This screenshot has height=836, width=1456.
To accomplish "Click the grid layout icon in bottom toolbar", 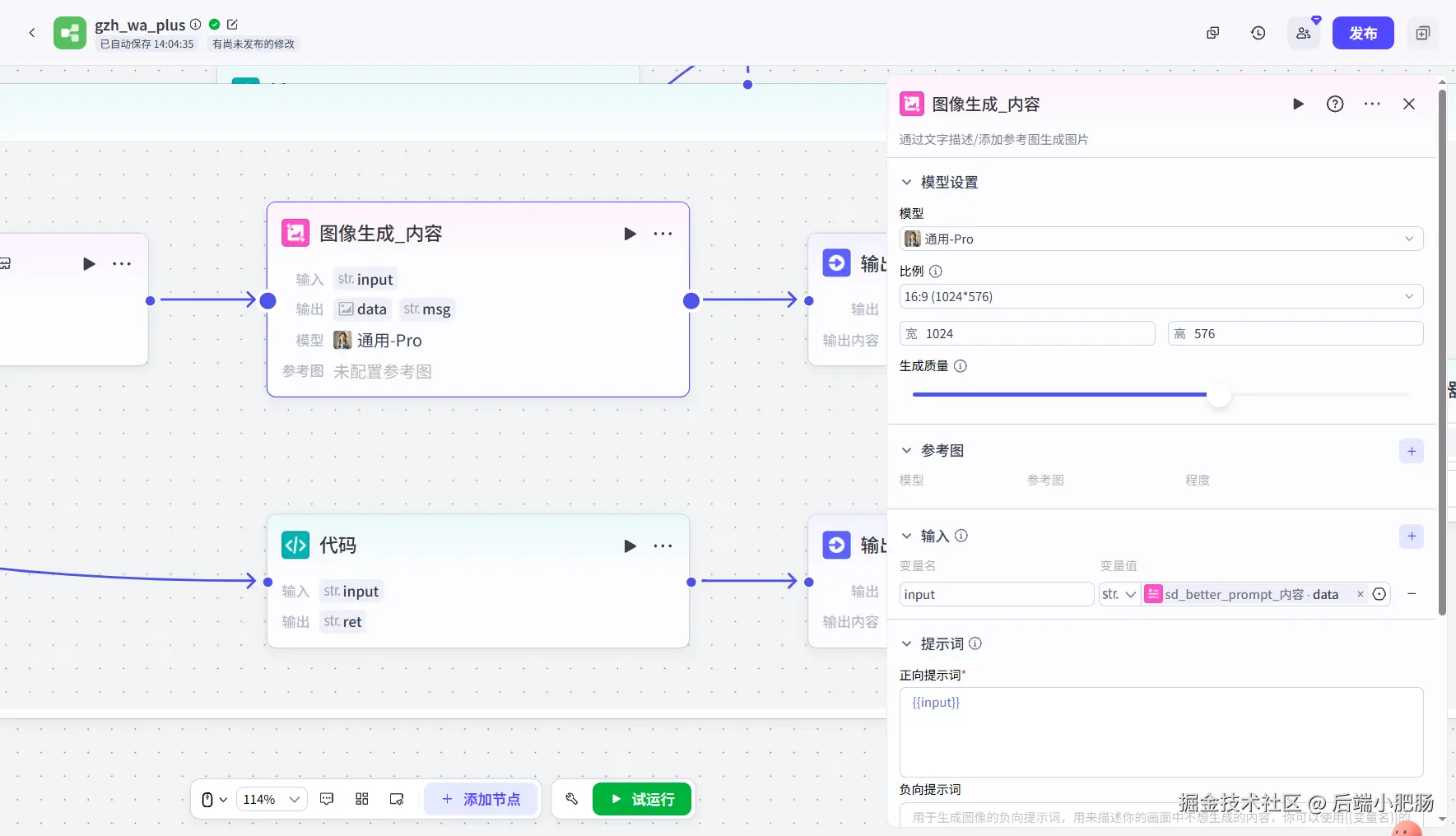I will (361, 799).
